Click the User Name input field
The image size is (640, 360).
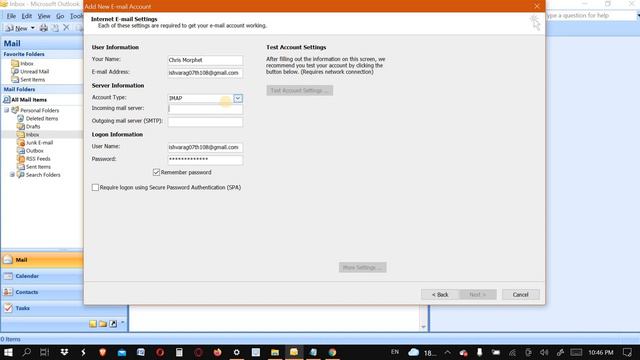click(205, 147)
